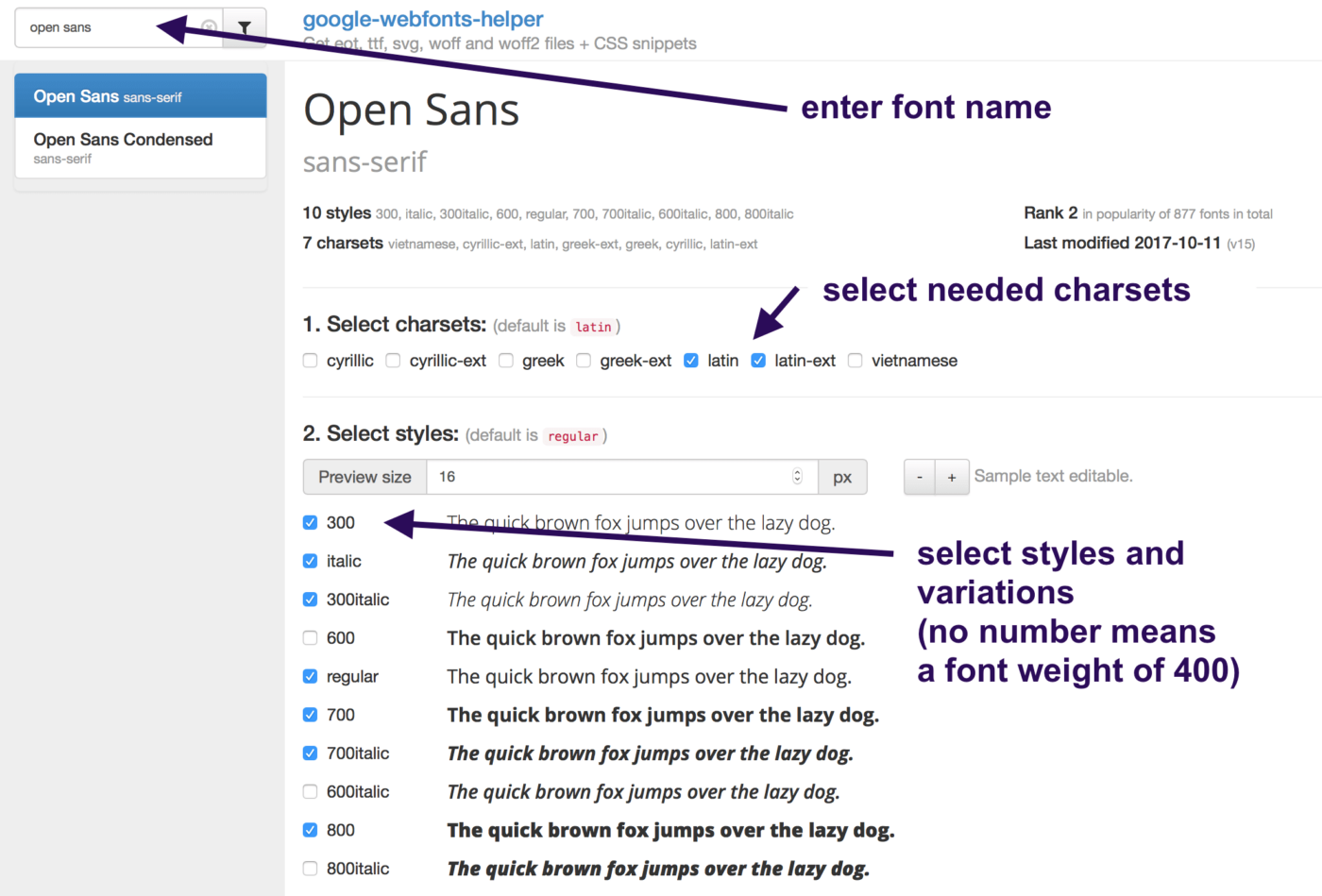Uncheck the 300 font style

(311, 522)
